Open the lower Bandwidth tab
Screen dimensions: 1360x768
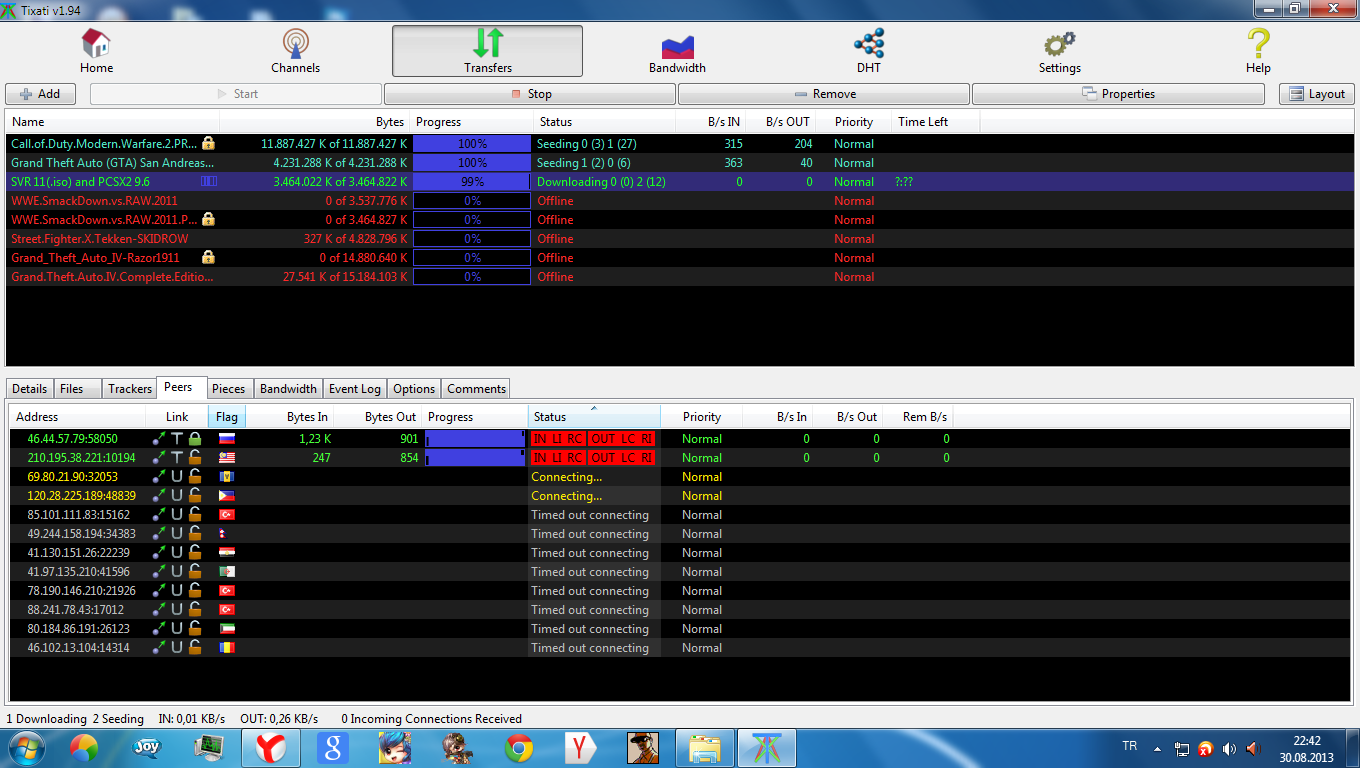pos(288,389)
